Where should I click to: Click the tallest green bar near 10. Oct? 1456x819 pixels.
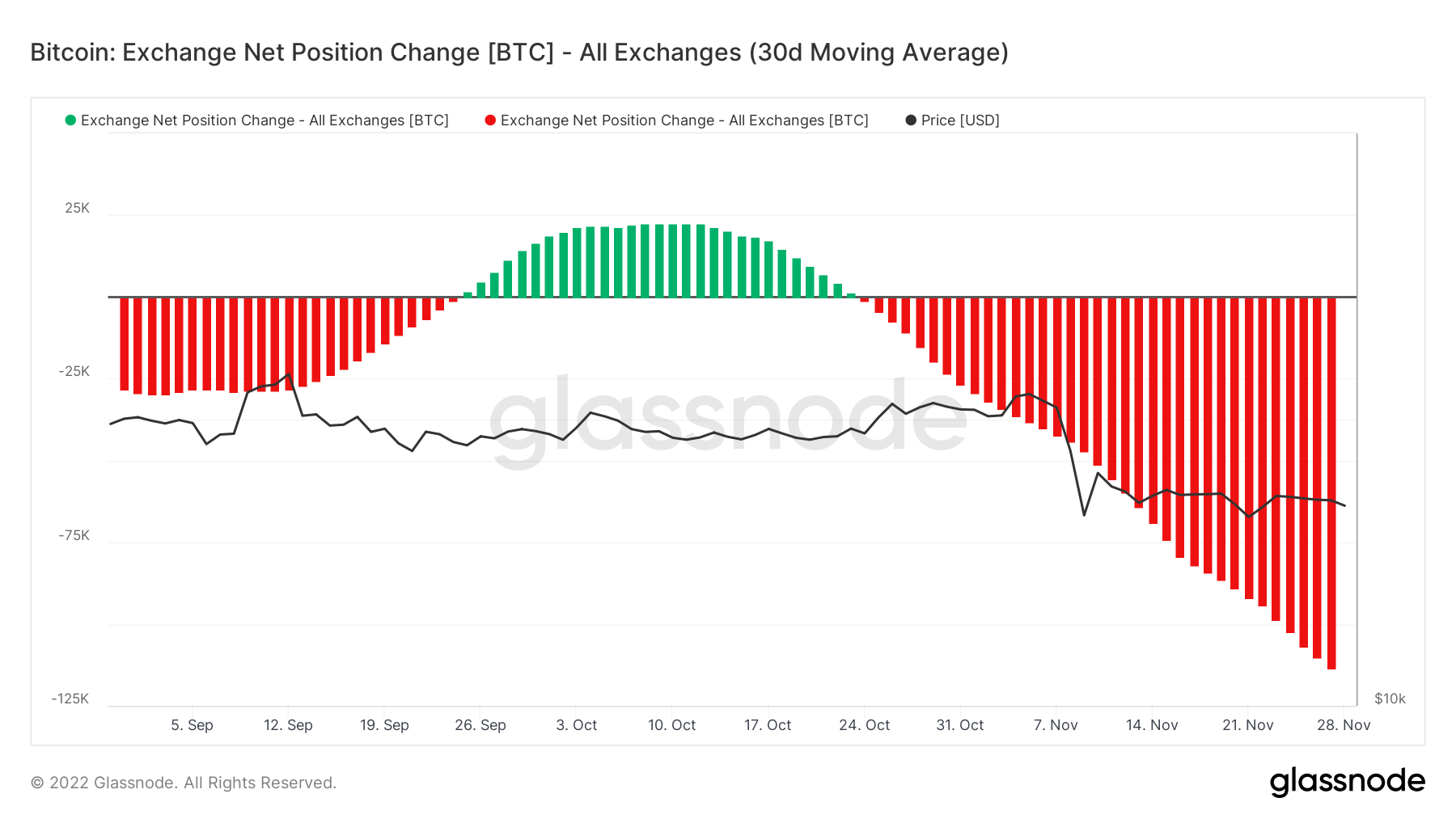672,260
